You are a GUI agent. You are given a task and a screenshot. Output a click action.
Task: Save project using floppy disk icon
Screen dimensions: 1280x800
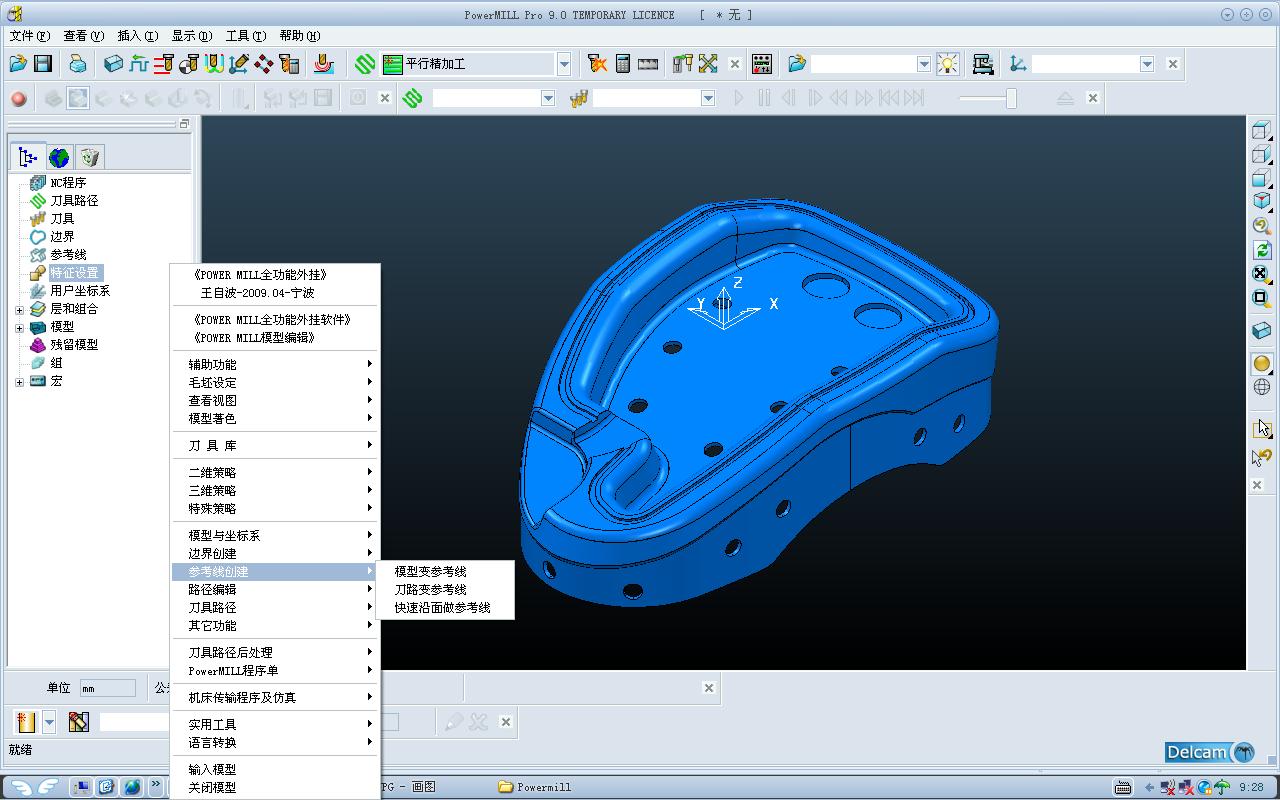(43, 64)
